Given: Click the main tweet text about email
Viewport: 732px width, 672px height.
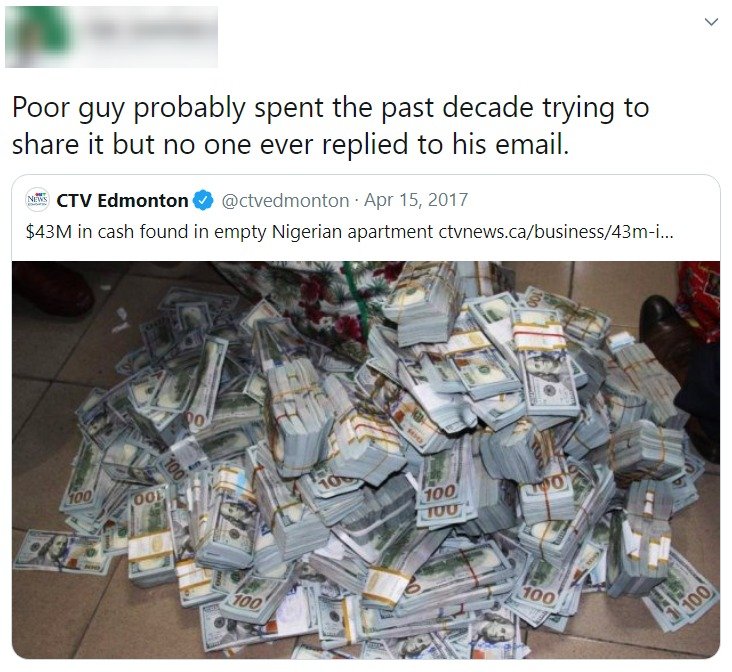Looking at the screenshot, I should tap(331, 126).
